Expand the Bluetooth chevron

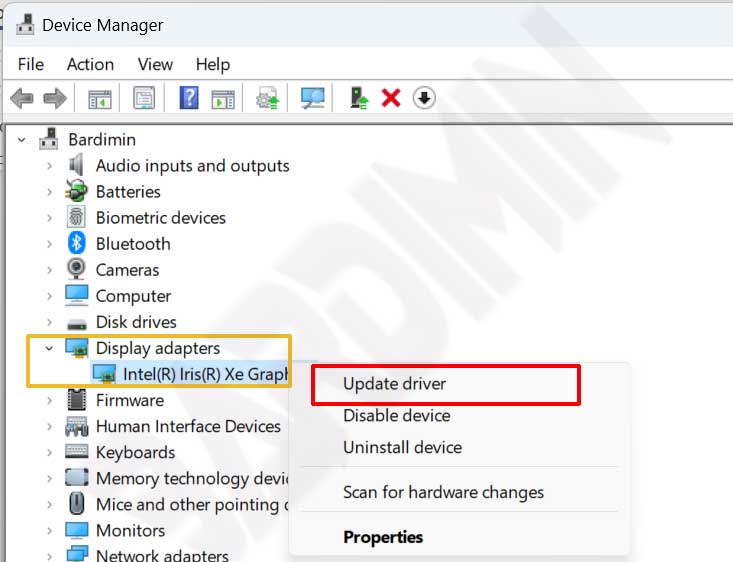(x=49, y=244)
